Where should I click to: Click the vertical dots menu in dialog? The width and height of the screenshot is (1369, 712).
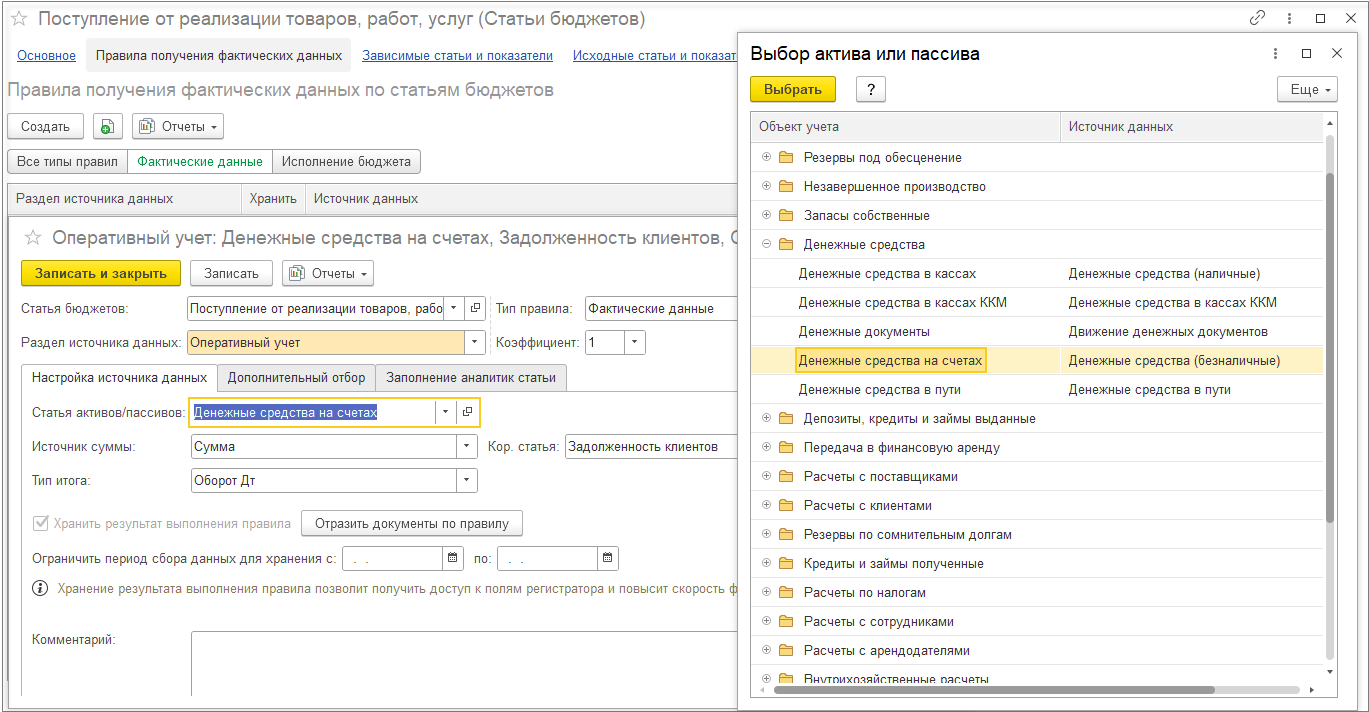coord(1276,54)
